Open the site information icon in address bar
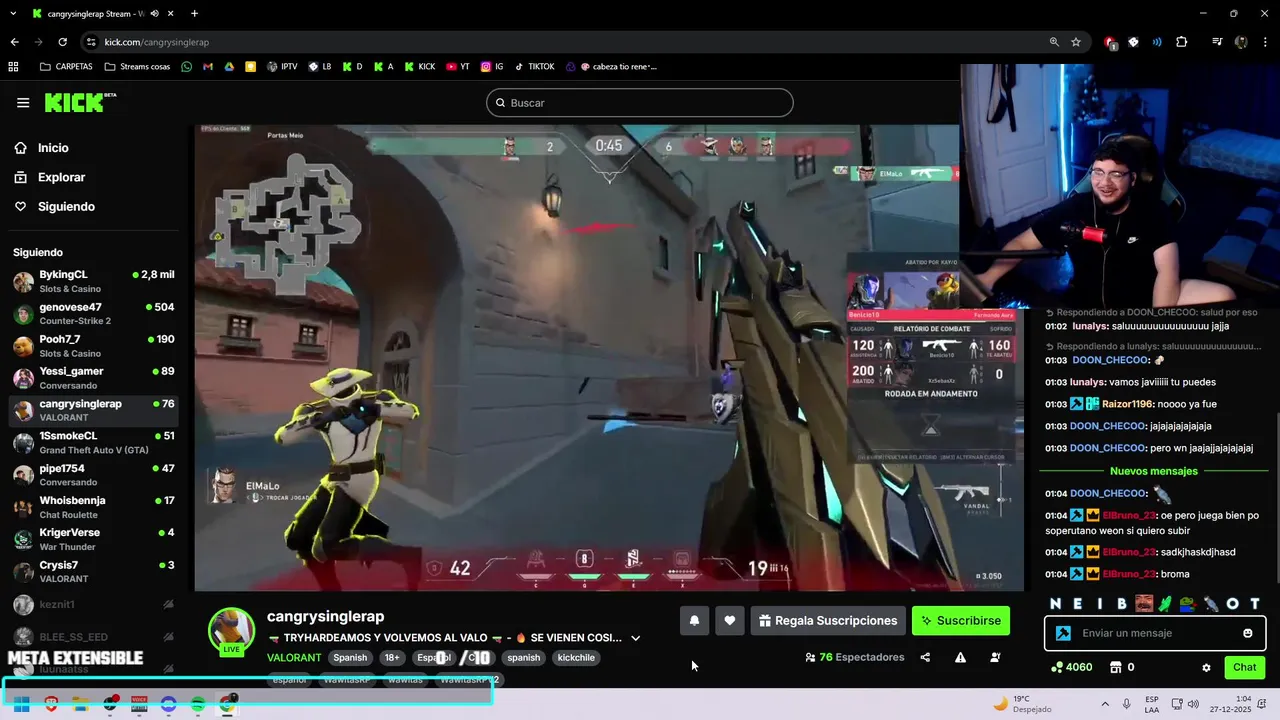Image resolution: width=1280 pixels, height=720 pixels. tap(91, 42)
